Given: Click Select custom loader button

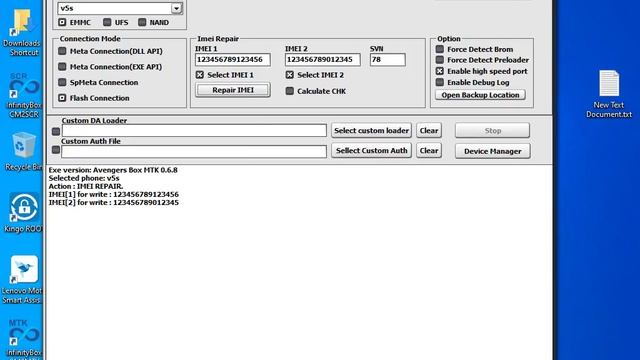Looking at the screenshot, I should click(371, 131).
